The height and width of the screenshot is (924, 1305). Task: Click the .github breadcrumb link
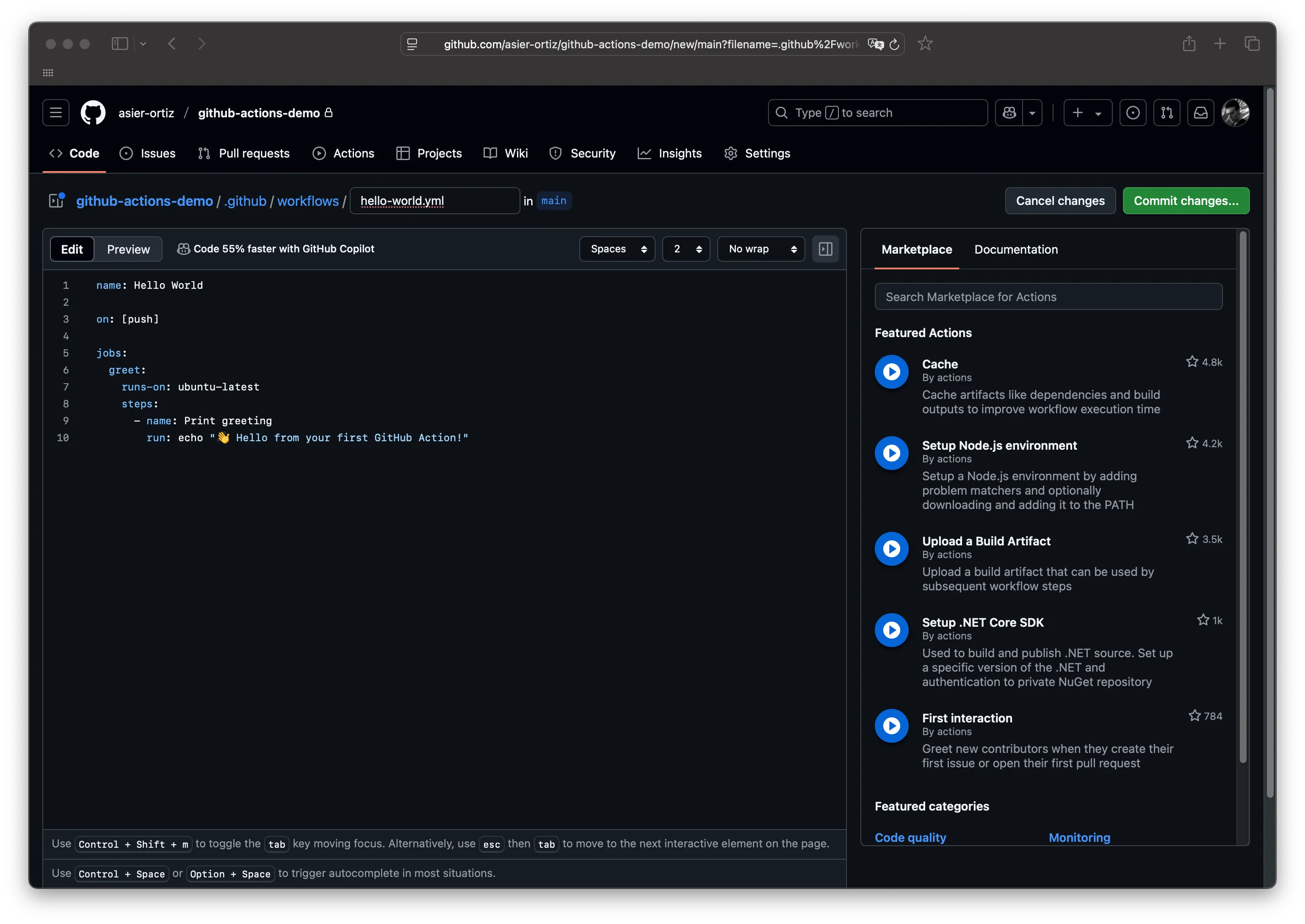245,201
